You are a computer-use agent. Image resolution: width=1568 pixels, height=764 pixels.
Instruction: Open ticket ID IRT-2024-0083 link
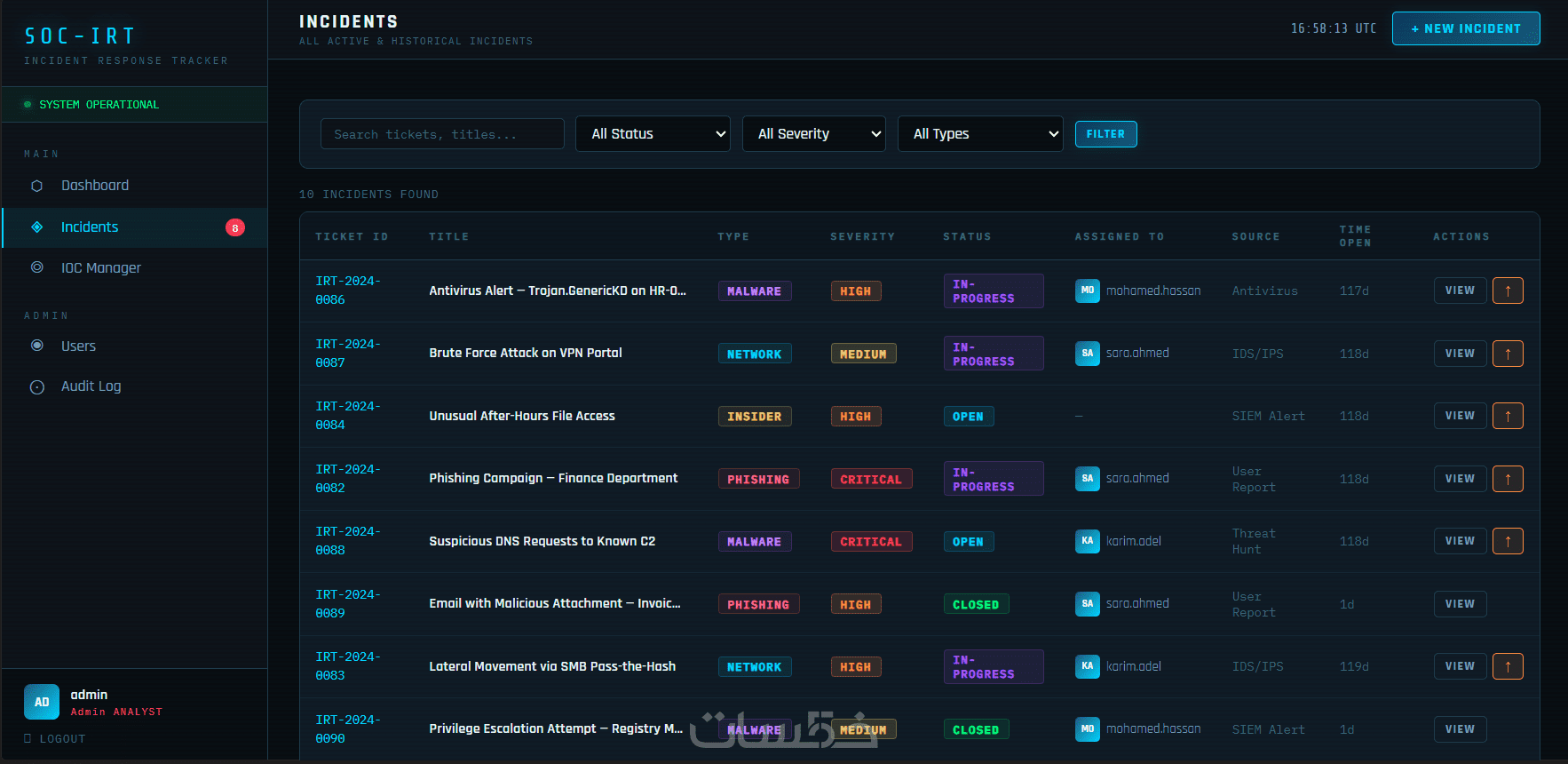point(348,666)
